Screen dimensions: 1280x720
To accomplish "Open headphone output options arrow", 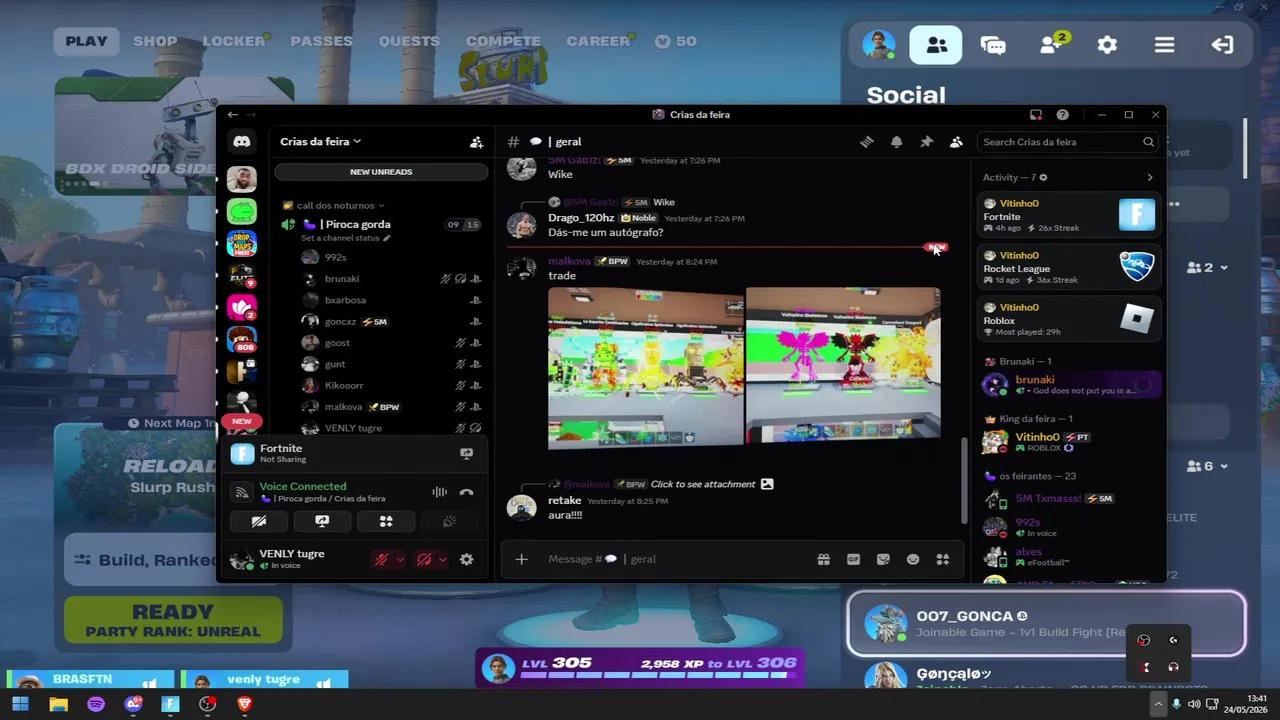I will 443,560.
